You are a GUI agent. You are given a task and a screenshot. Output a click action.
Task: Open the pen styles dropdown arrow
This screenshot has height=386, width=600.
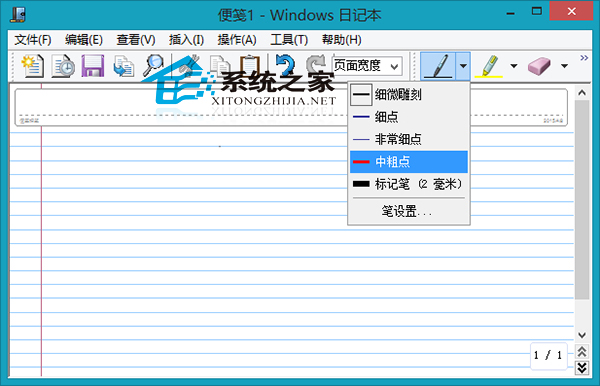463,66
